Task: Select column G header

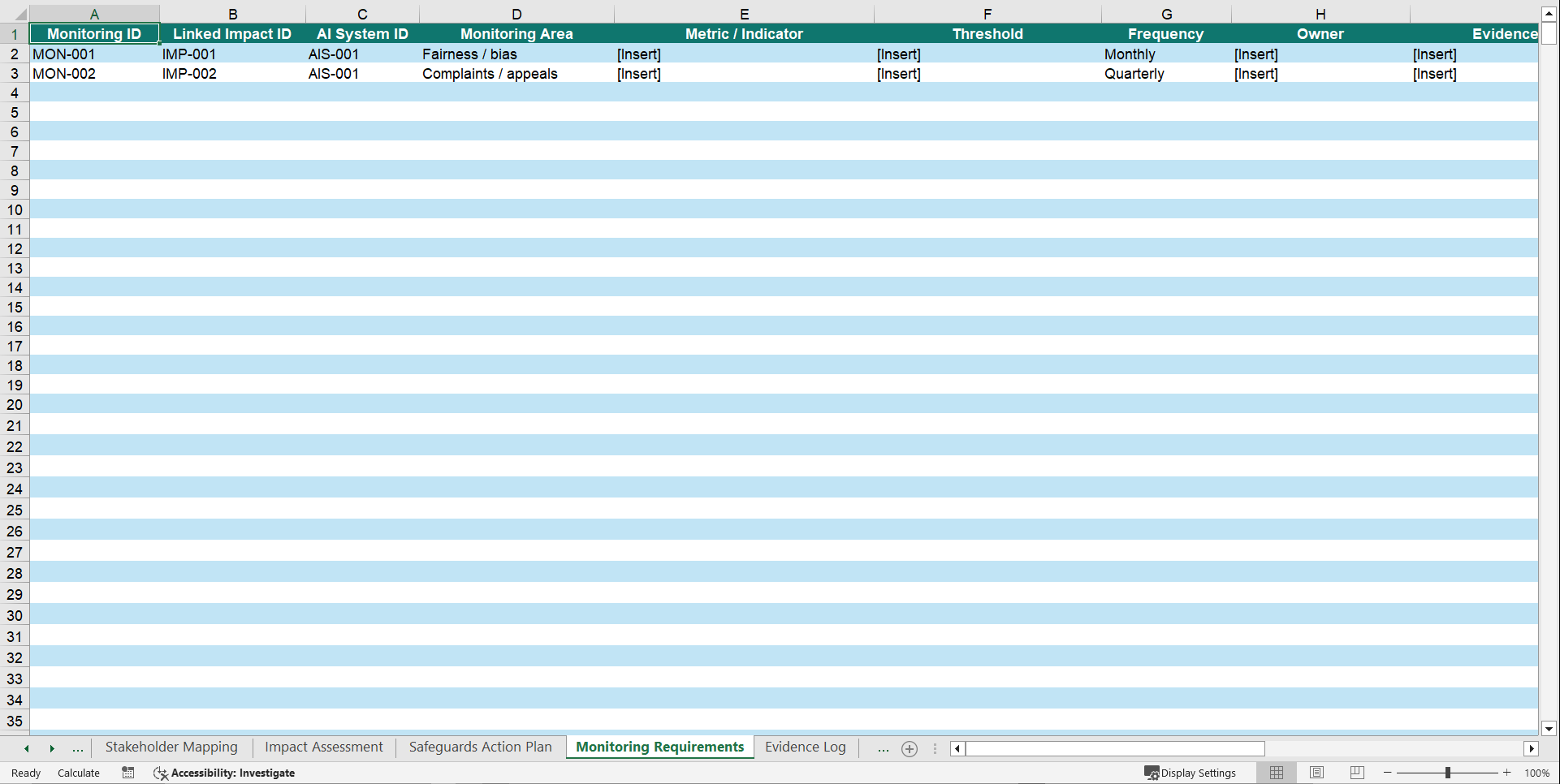Action: [1166, 14]
